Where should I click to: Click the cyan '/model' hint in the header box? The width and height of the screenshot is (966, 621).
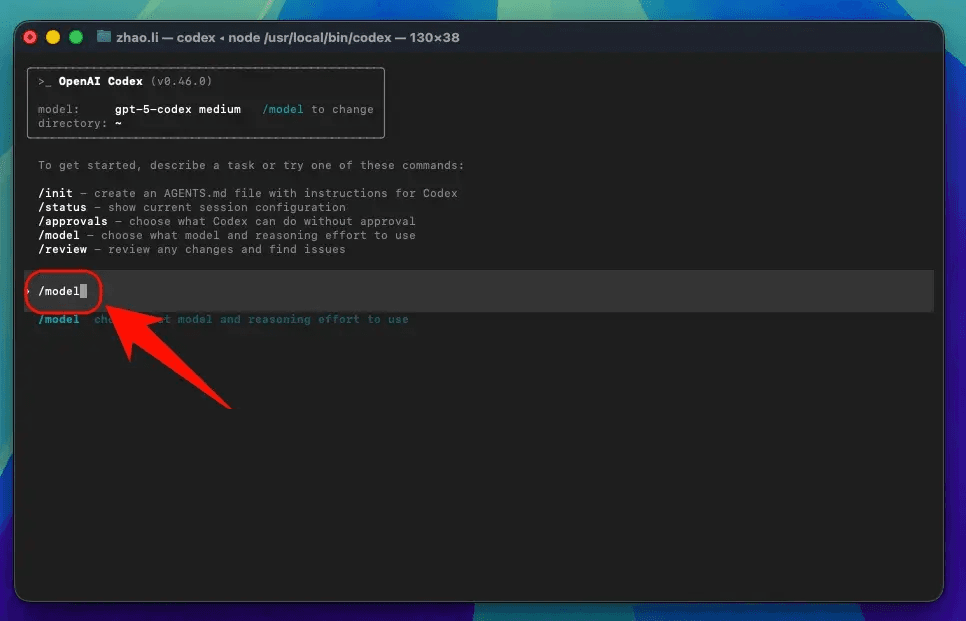click(283, 109)
